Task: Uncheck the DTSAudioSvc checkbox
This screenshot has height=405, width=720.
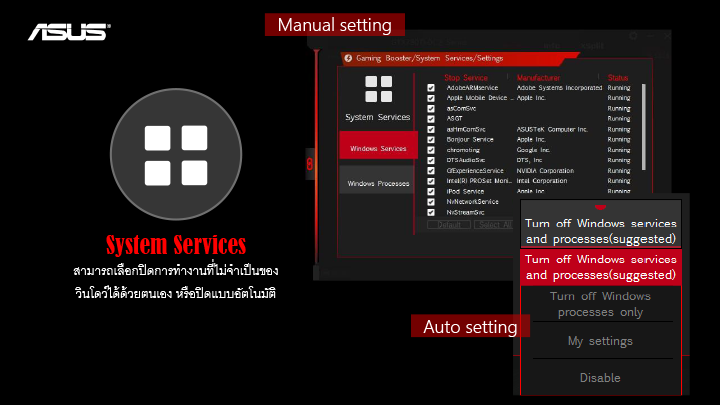Action: tap(431, 161)
